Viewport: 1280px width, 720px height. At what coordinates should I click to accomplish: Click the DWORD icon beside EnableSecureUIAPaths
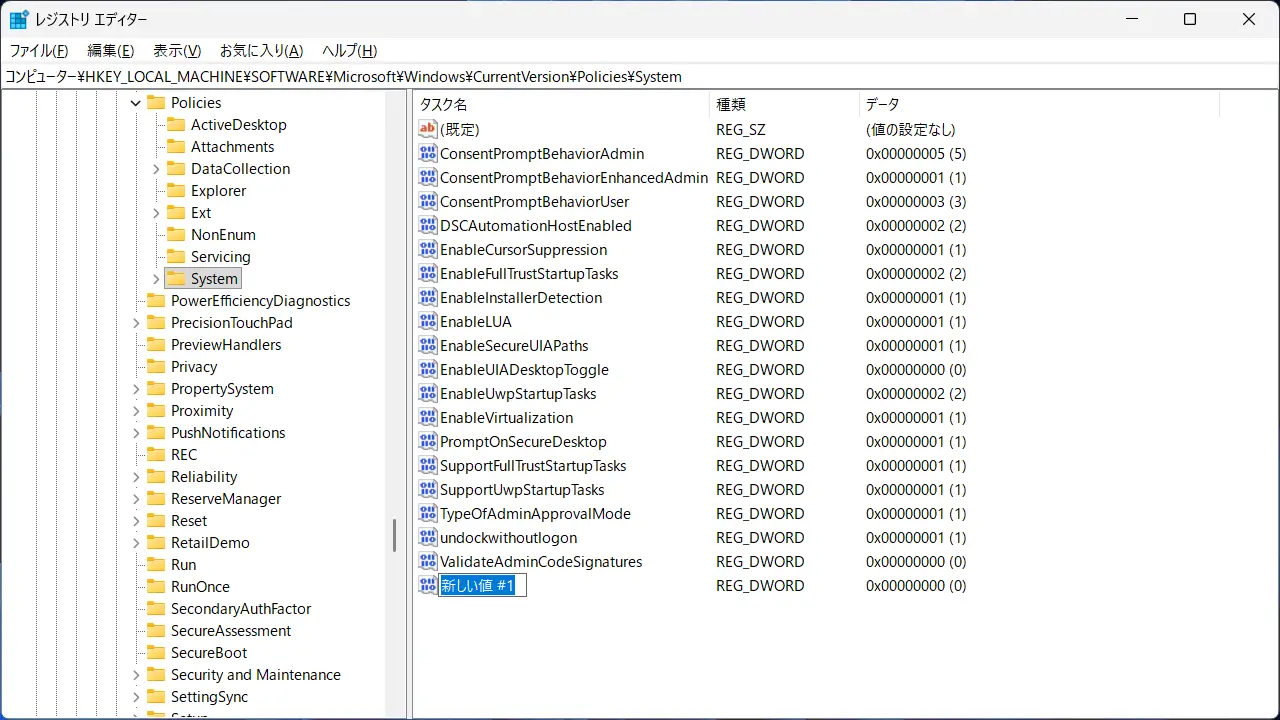coord(428,345)
